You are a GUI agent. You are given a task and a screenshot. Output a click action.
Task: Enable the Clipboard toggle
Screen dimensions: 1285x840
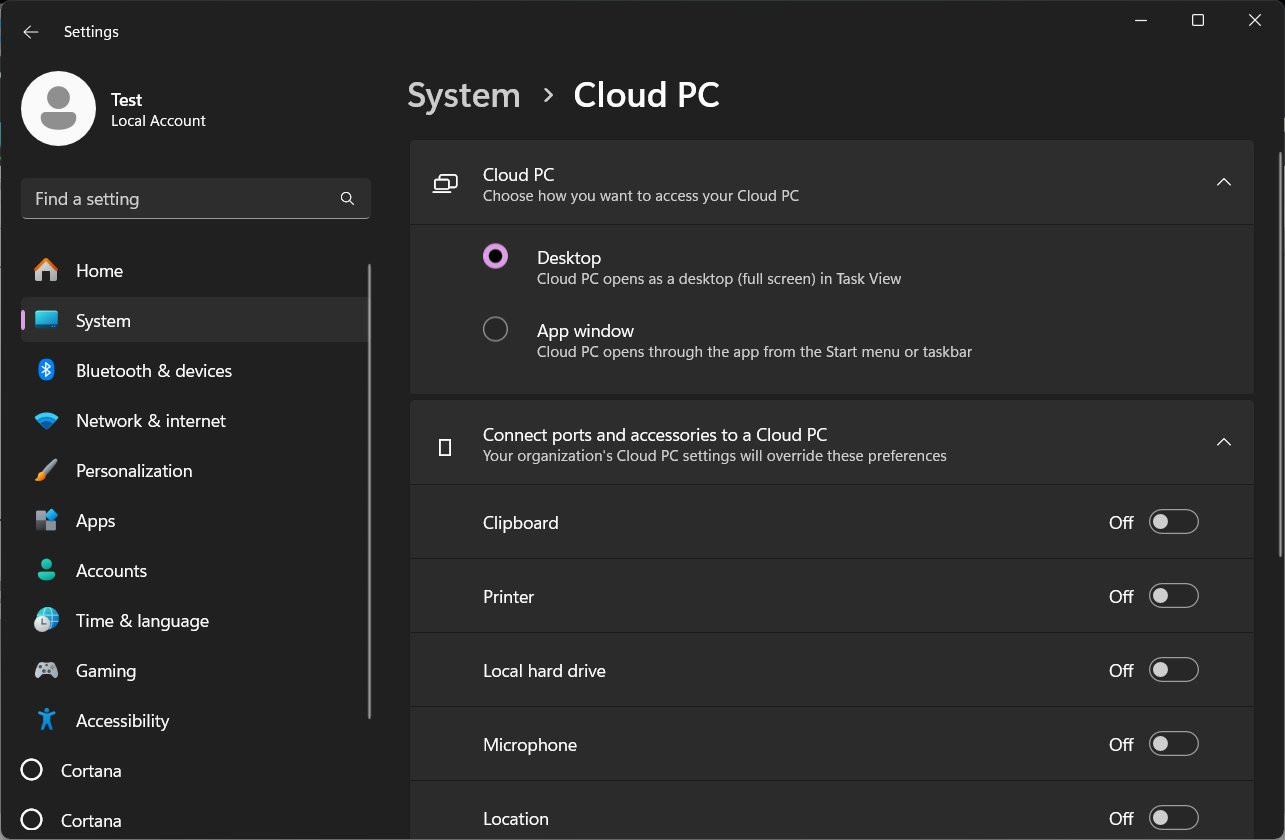pyautogui.click(x=1173, y=521)
